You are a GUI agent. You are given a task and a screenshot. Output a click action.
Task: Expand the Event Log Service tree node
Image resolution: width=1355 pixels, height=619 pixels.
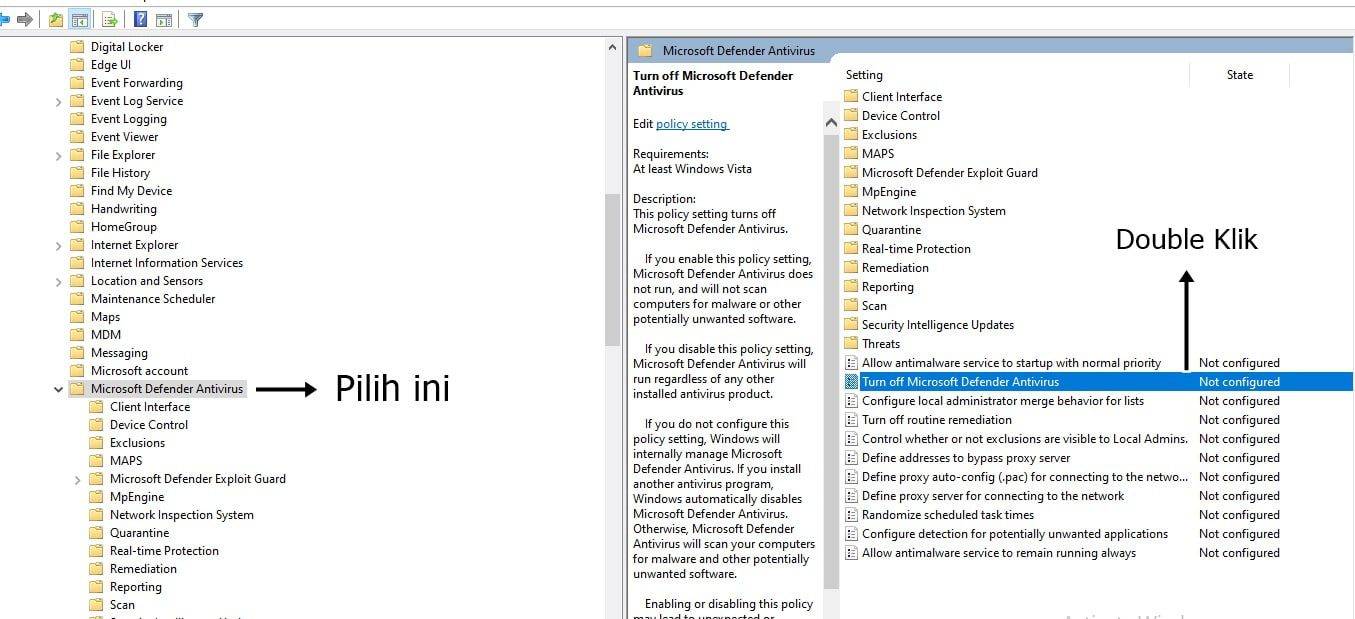58,101
